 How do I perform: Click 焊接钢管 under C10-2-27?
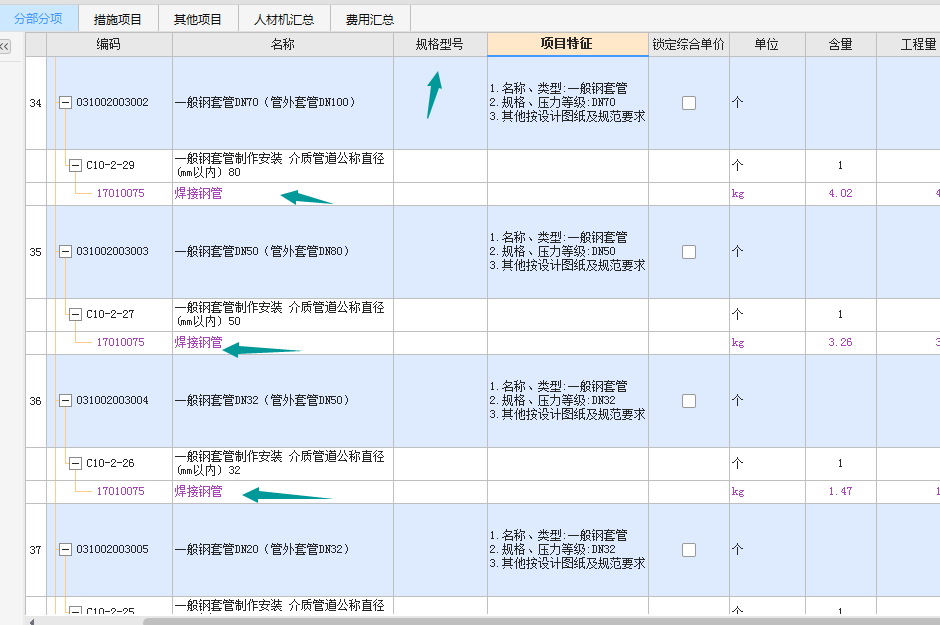point(198,342)
